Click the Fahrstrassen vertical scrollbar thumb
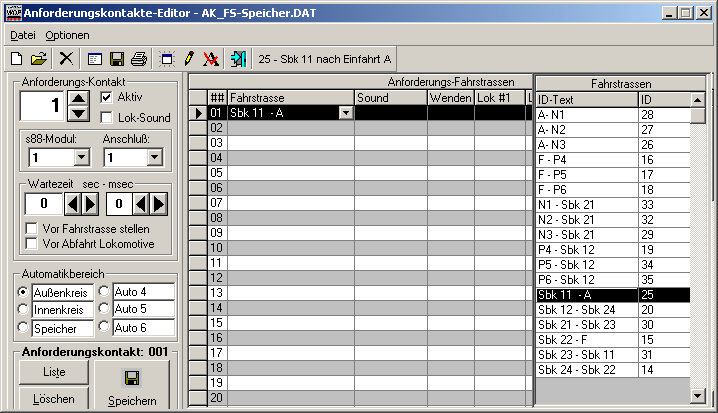 pyautogui.click(x=697, y=115)
